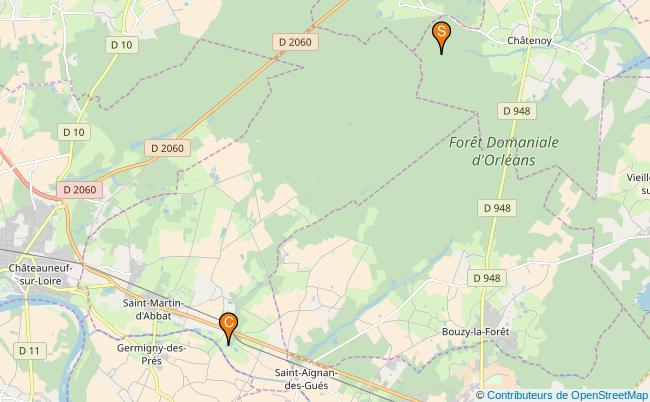
Task: Select the Saint-Martin-d'Abbat label
Action: 153,310
